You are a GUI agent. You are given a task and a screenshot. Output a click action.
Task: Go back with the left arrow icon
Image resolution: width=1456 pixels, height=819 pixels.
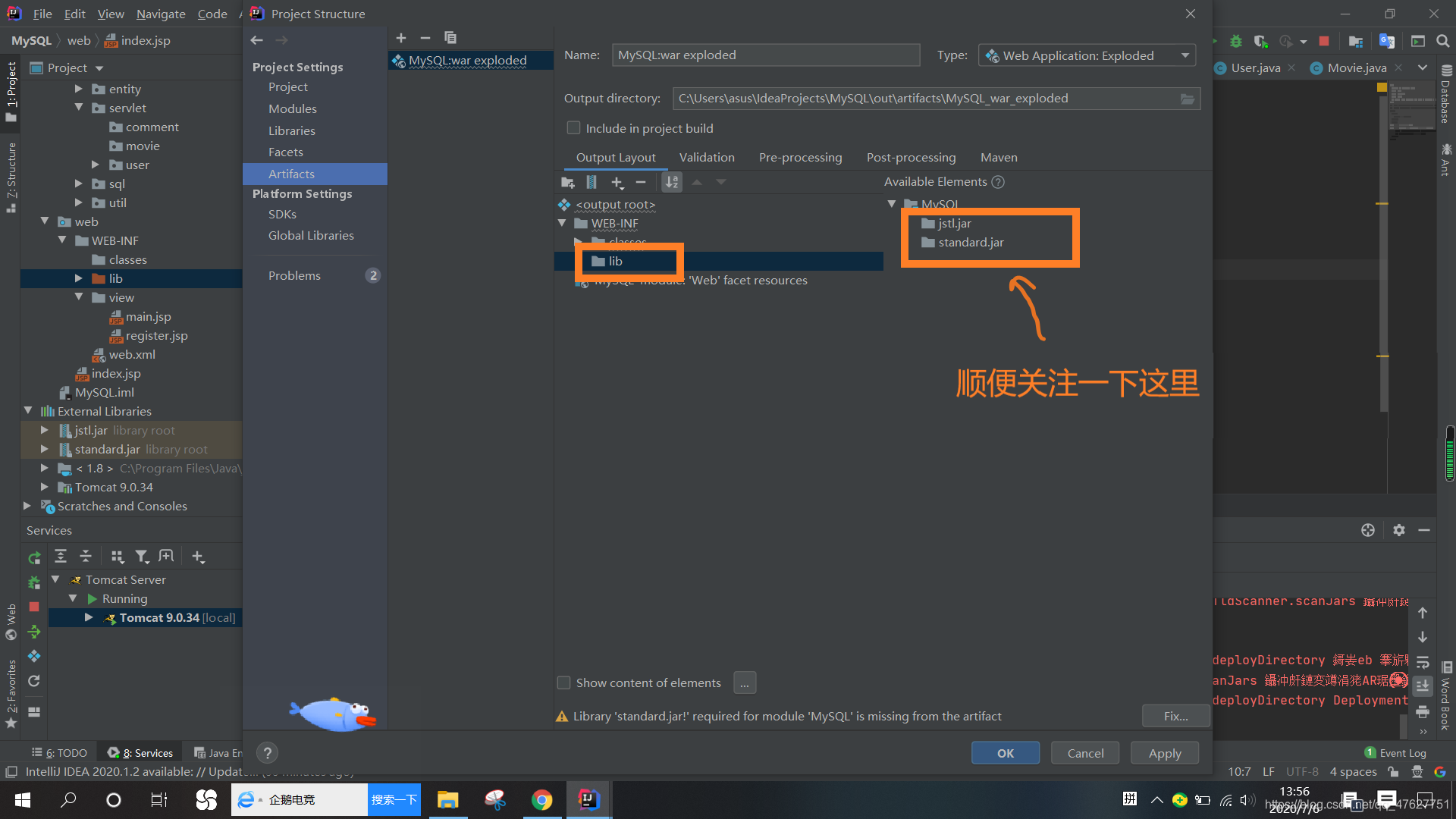(x=257, y=40)
